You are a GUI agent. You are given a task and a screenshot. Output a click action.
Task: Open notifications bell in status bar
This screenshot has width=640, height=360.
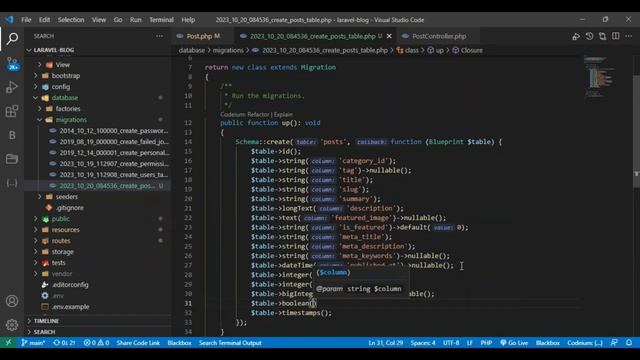629,343
